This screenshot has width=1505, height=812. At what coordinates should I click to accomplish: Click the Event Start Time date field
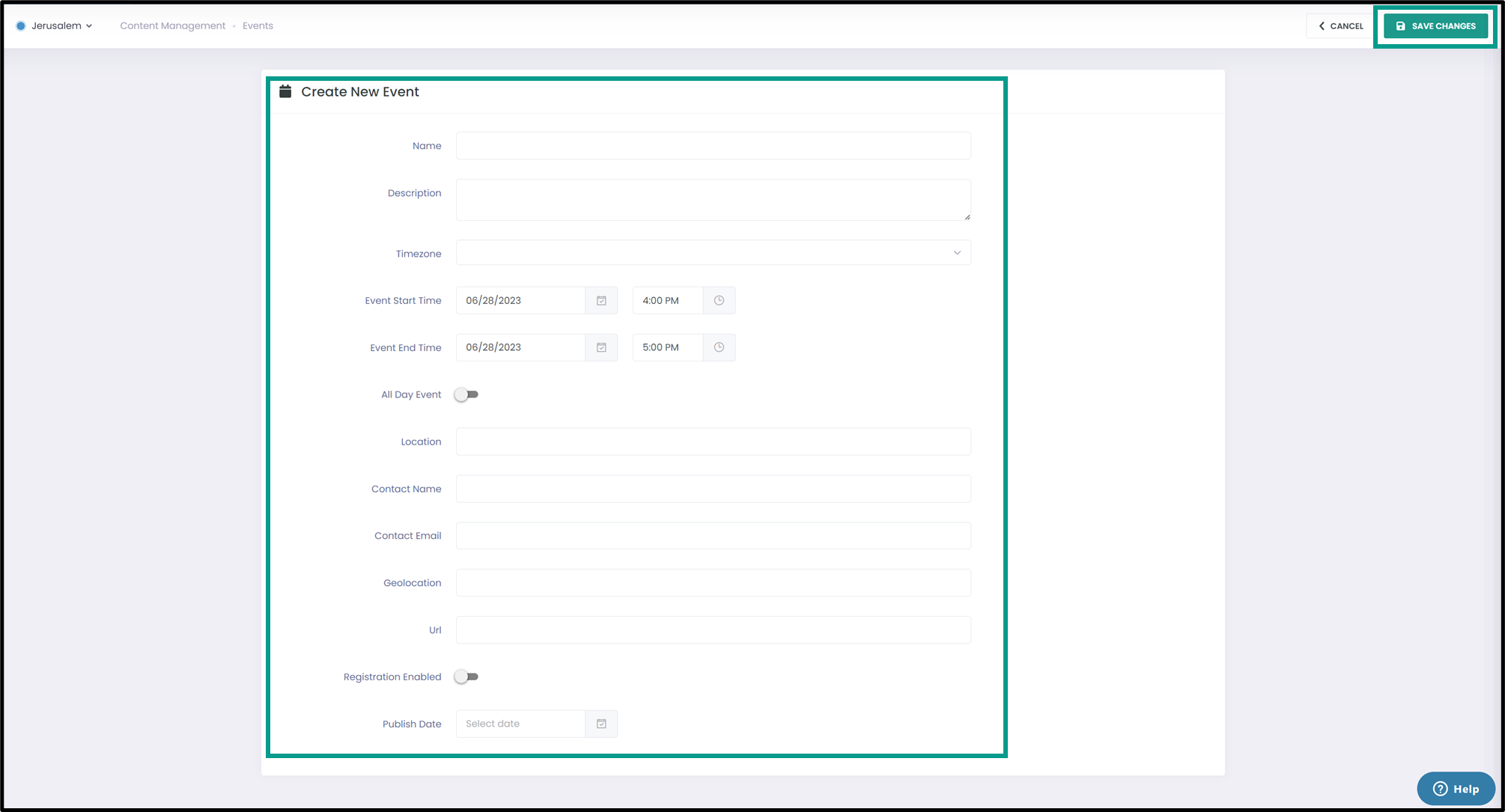point(520,300)
